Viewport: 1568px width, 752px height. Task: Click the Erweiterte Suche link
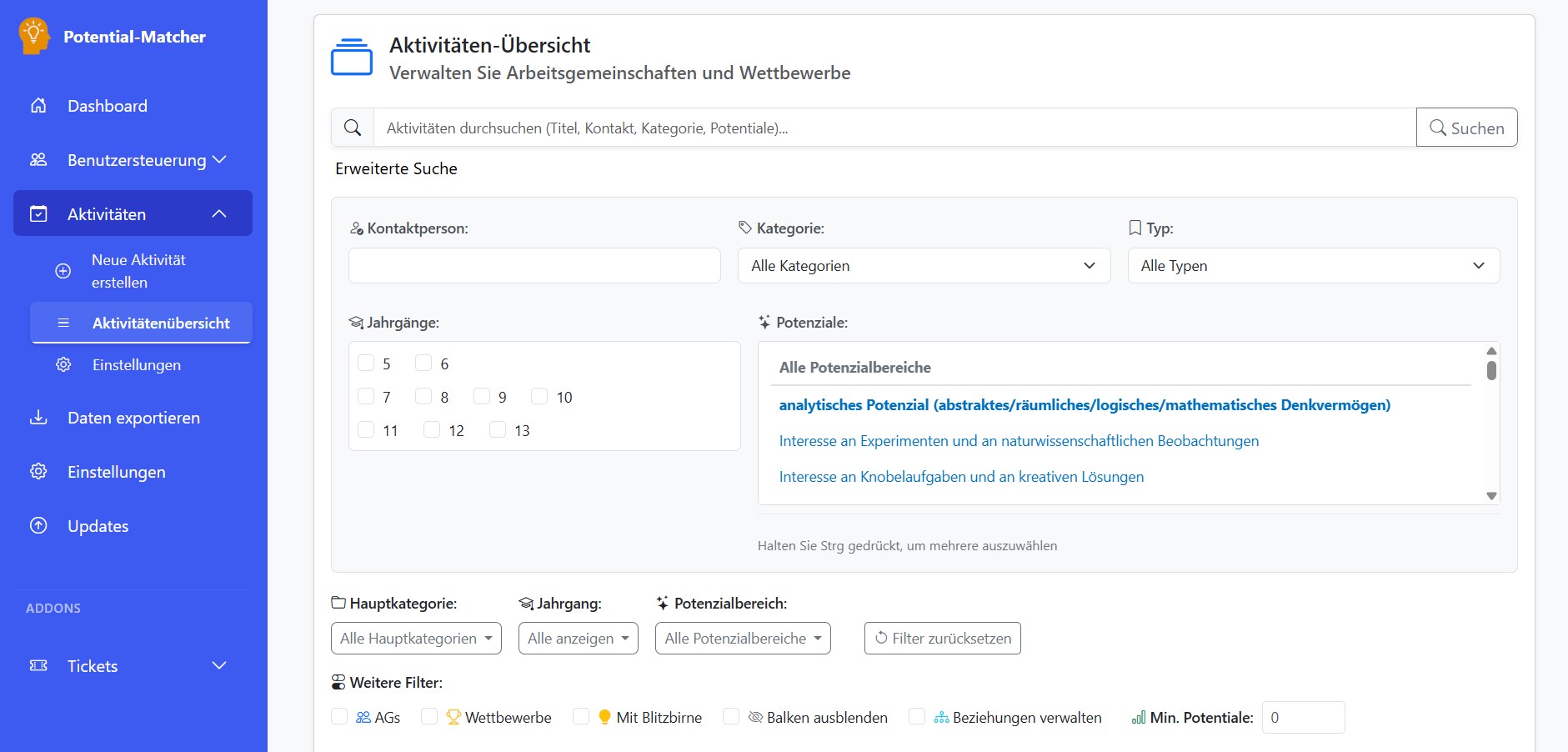396,168
